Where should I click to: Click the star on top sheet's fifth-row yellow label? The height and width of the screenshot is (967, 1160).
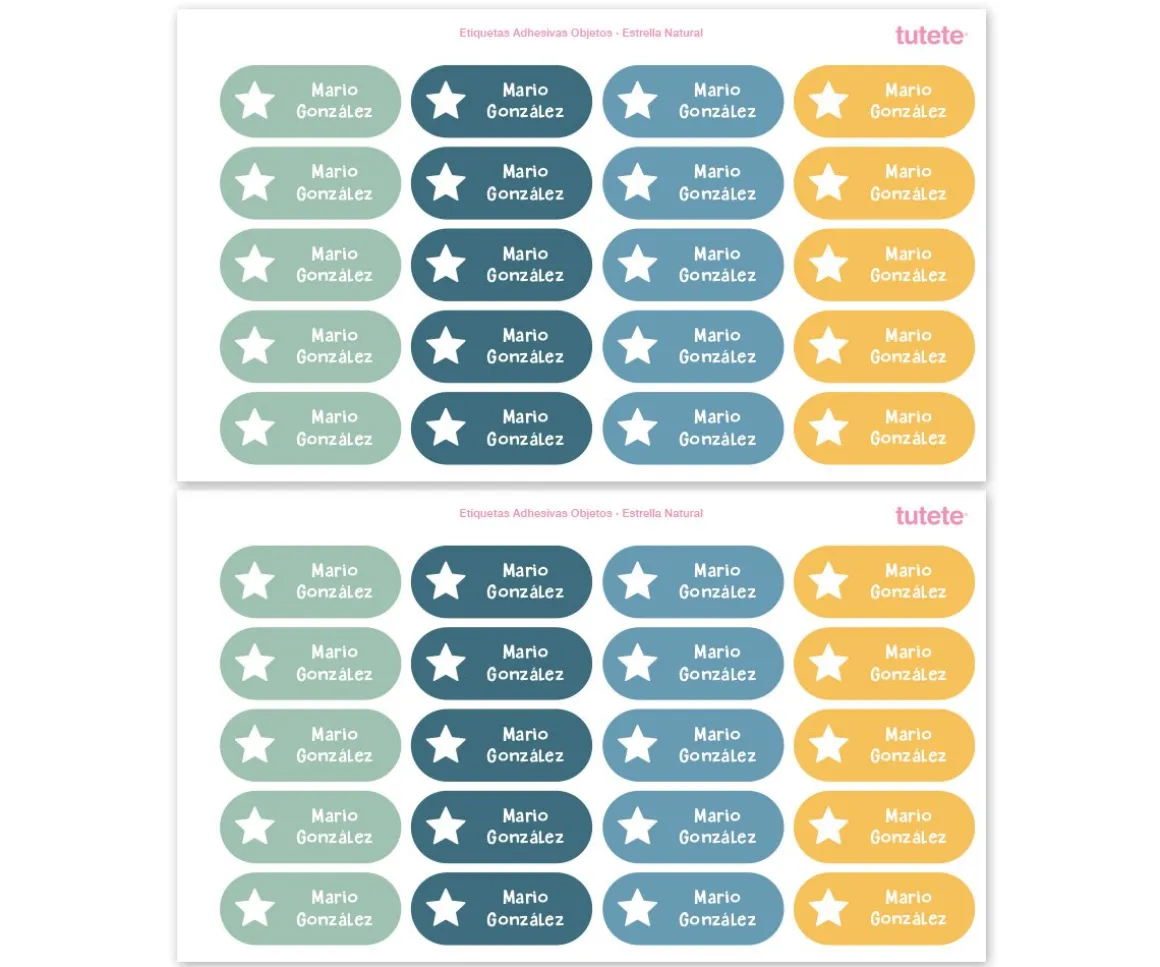(828, 428)
